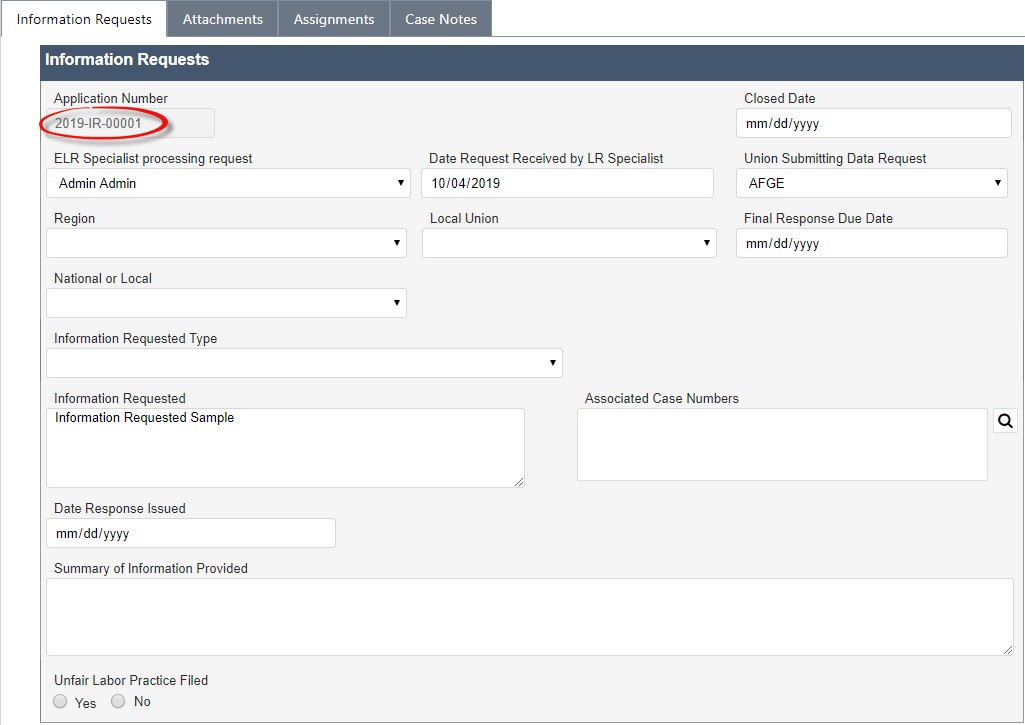Screen dimensions: 1025x725
Task: Click the Date Response Issued field
Action: point(191,533)
